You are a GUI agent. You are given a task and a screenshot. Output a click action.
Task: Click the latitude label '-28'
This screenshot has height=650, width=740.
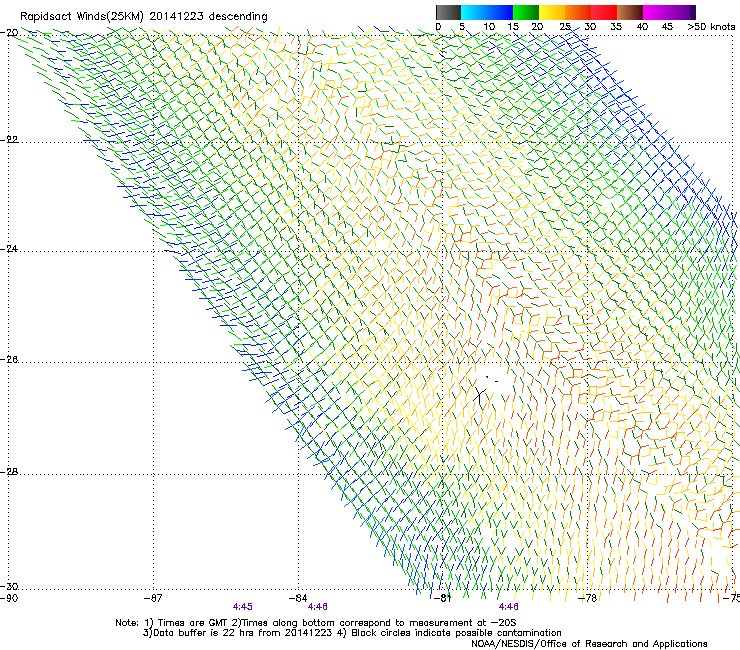pos(9,472)
